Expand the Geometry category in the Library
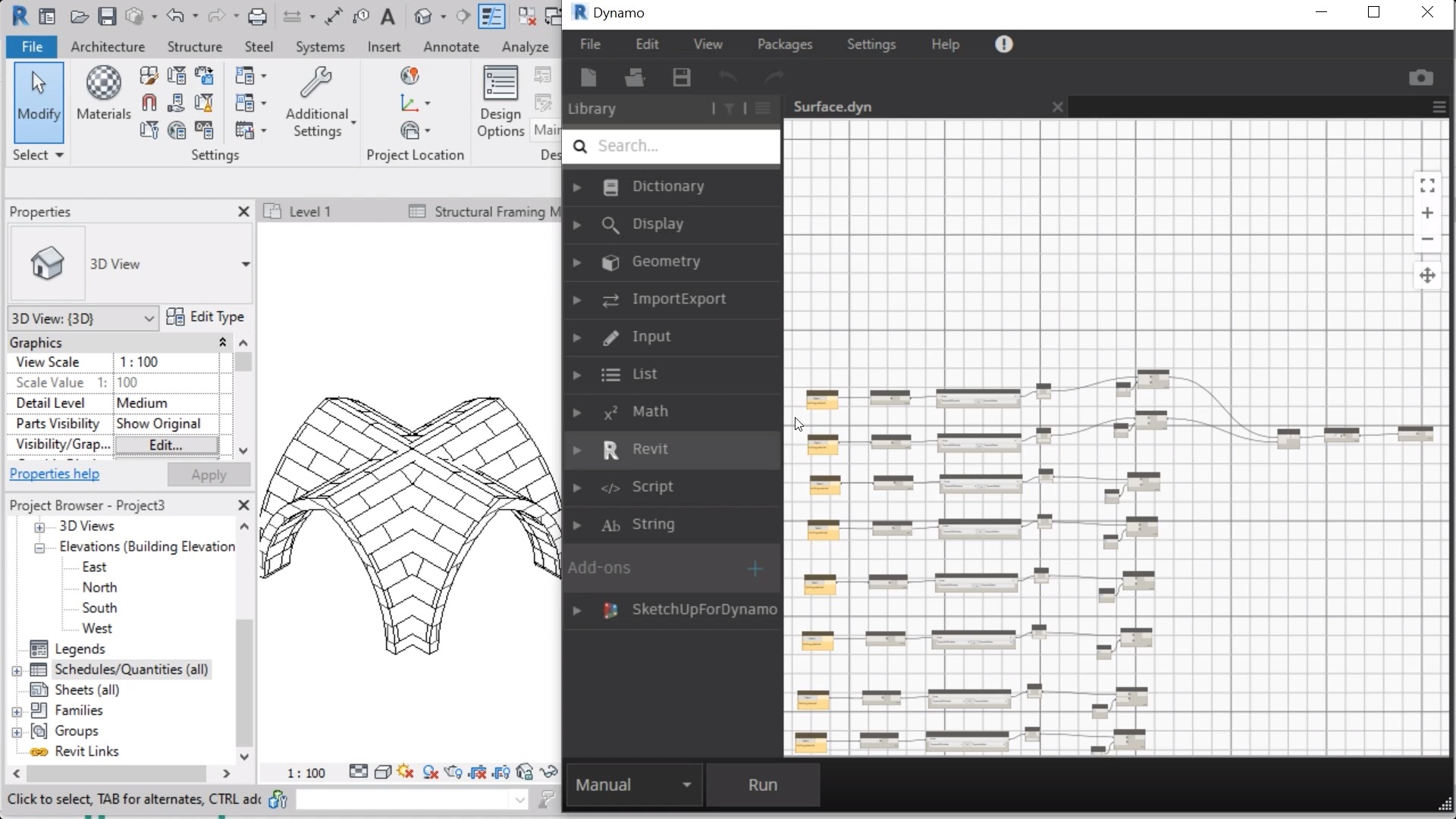Viewport: 1456px width, 819px height. pyautogui.click(x=577, y=262)
